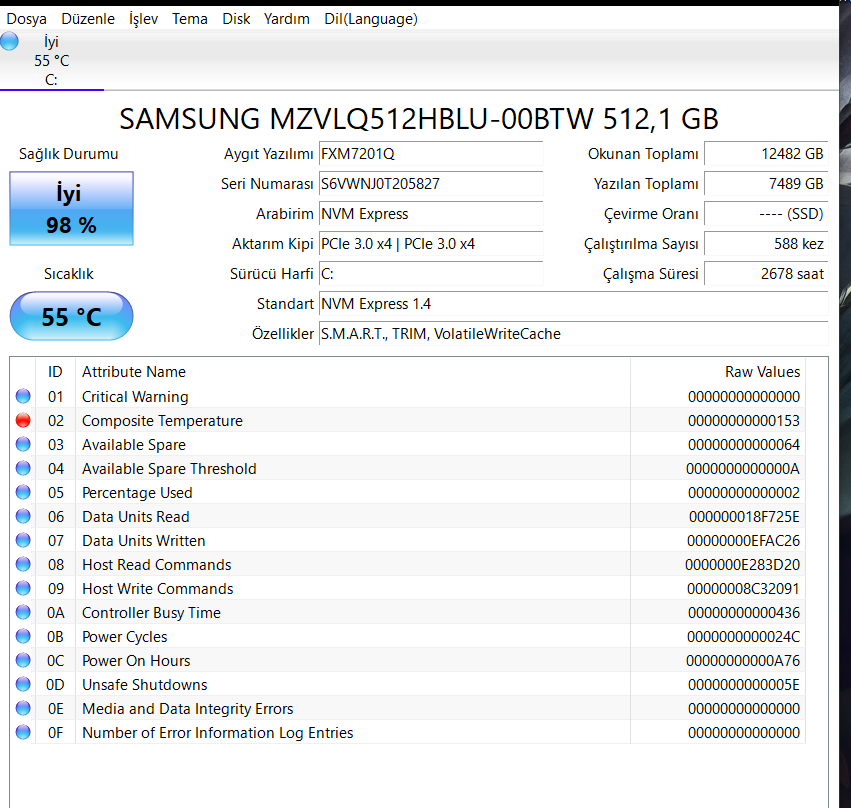This screenshot has width=851, height=808.
Task: Click the blue status icon for Critical Warning
Action: tap(23, 396)
